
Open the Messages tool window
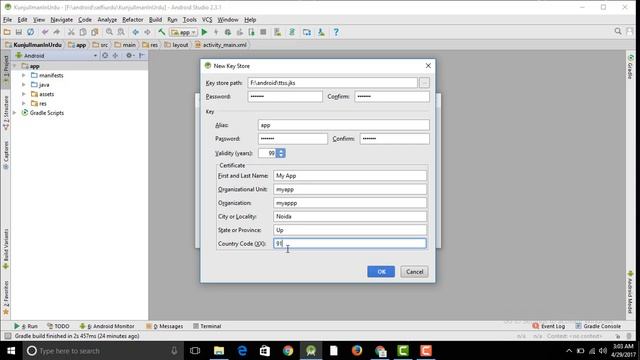click(x=164, y=326)
